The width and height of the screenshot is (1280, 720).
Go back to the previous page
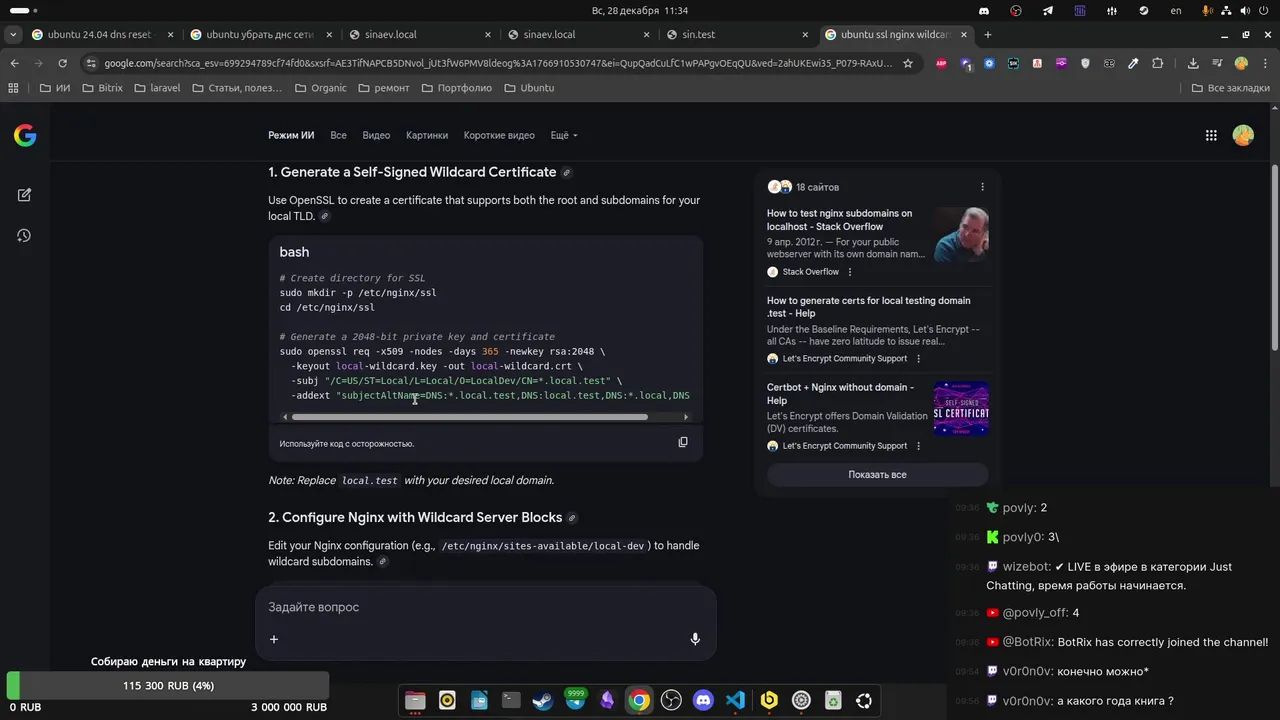coord(14,63)
